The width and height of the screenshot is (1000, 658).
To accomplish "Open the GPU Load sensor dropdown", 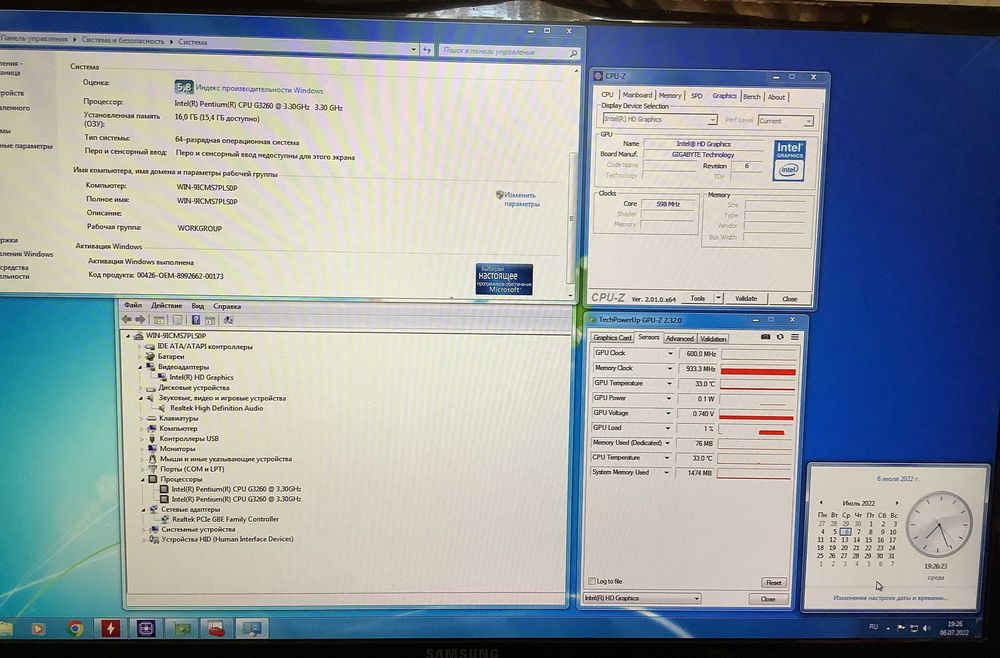I will (668, 428).
